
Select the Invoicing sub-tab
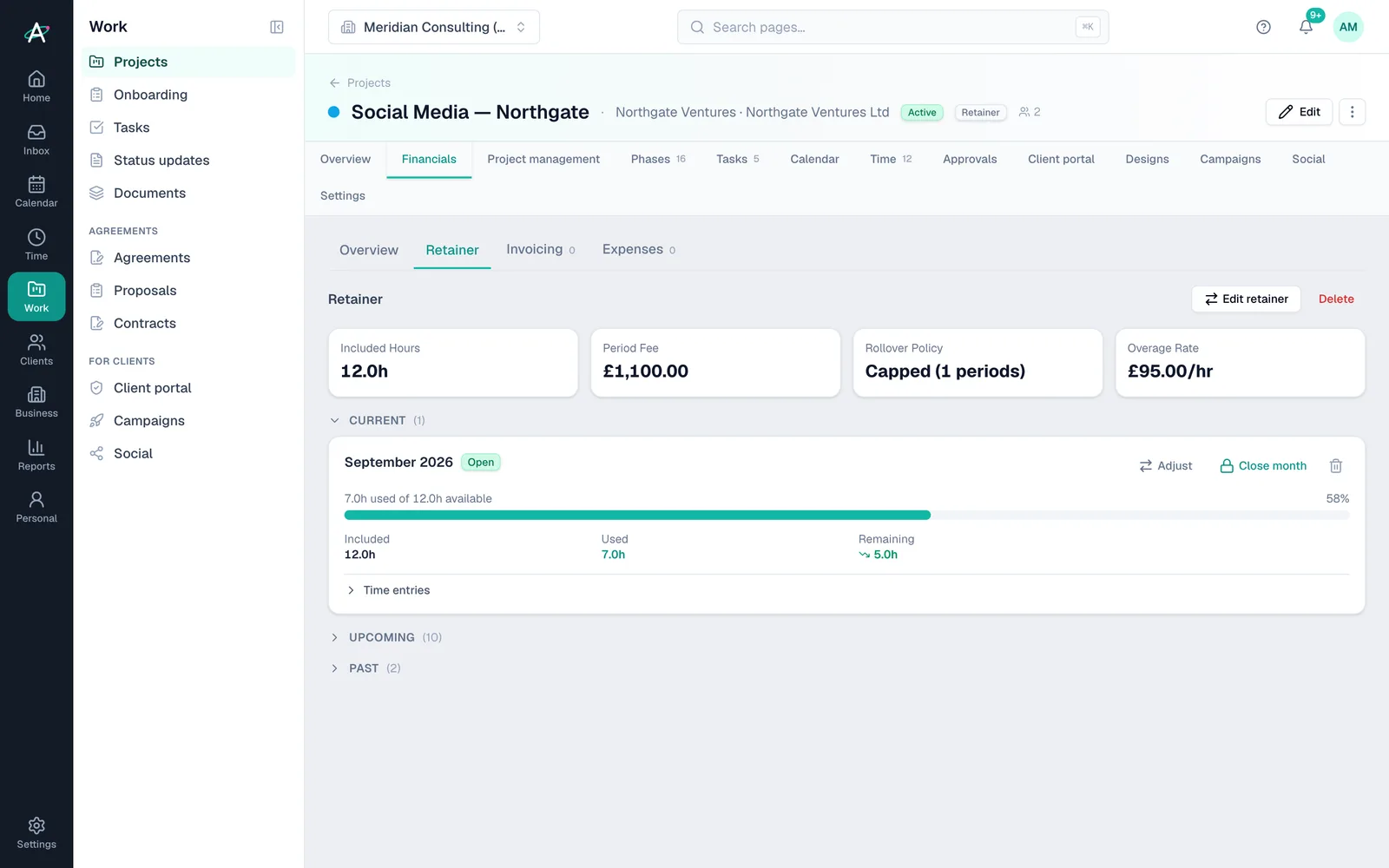tap(540, 250)
